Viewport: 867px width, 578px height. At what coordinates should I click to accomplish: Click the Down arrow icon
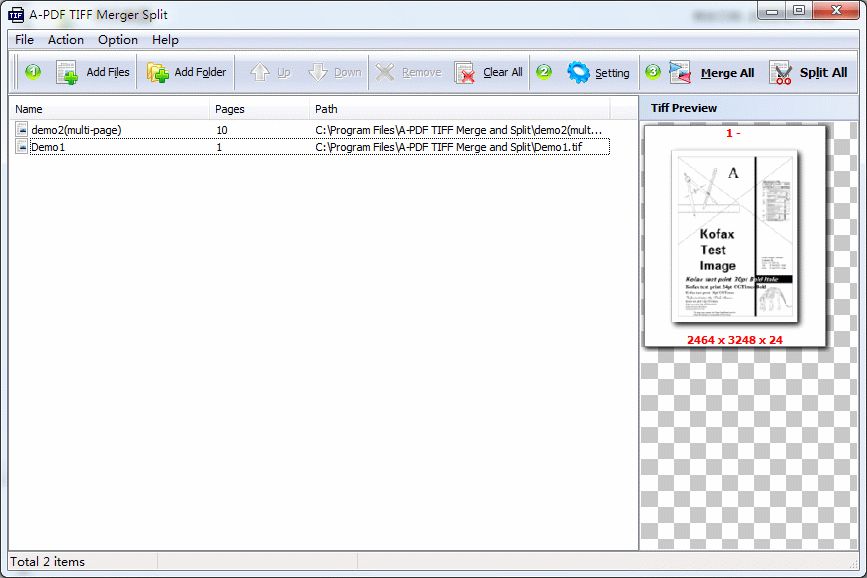[318, 72]
